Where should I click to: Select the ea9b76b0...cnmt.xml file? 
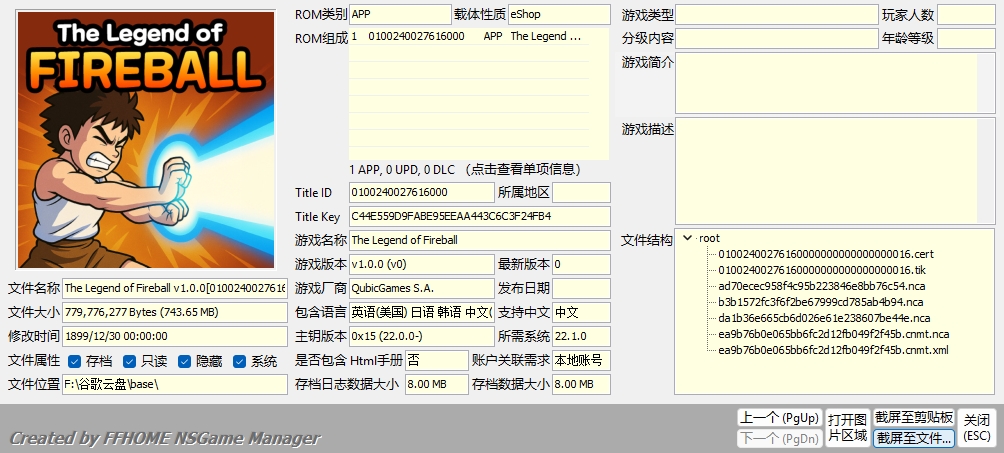coord(833,350)
